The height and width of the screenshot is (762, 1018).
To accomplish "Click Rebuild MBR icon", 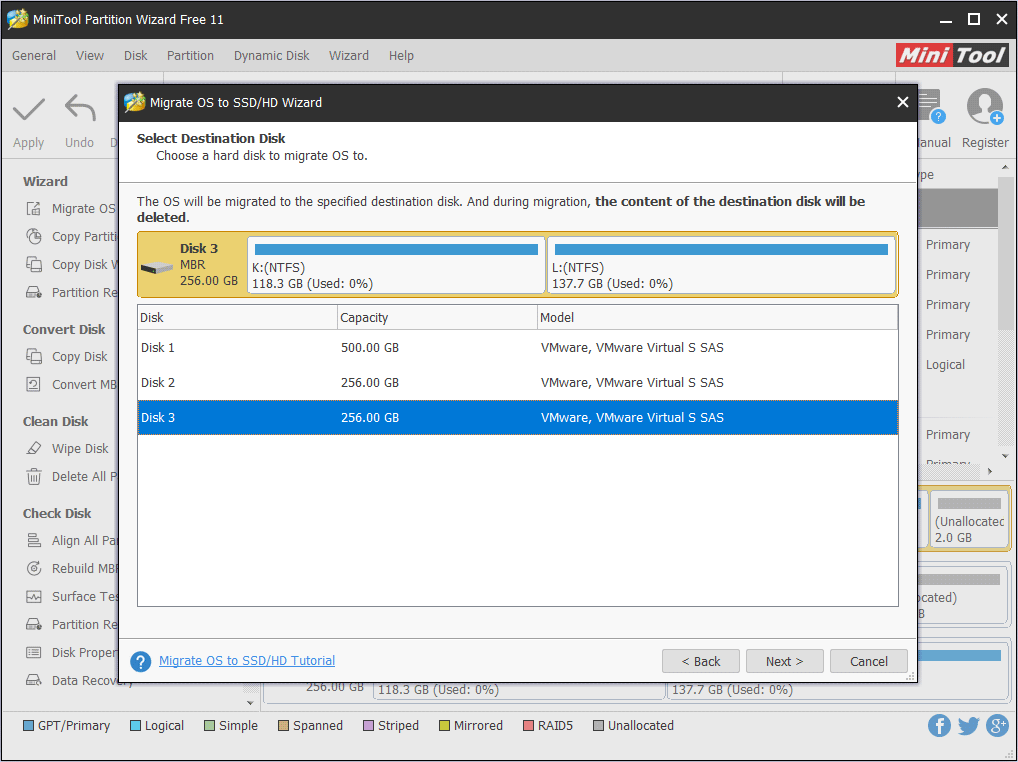I will coord(34,568).
